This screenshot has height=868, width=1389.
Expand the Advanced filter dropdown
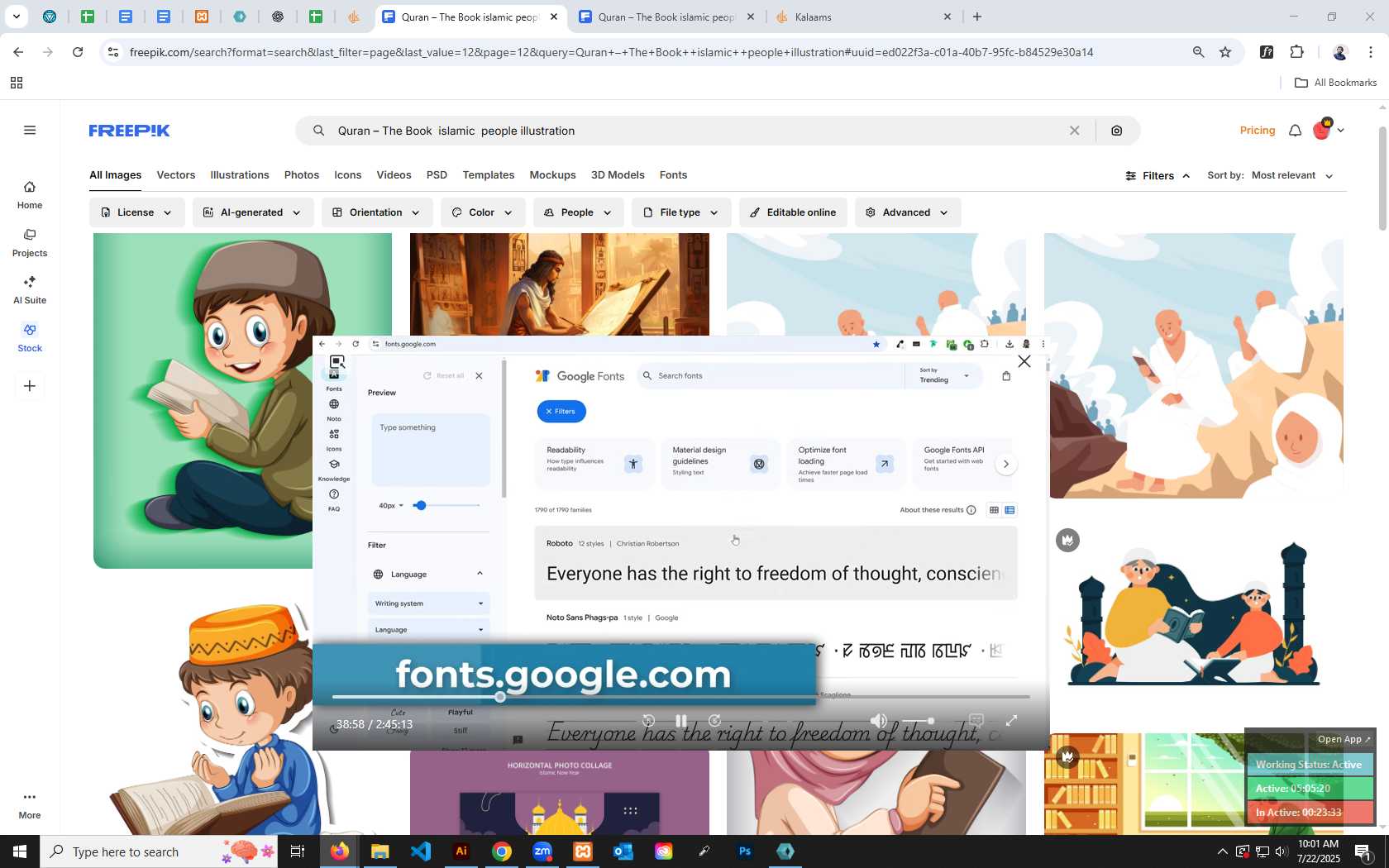(x=908, y=212)
